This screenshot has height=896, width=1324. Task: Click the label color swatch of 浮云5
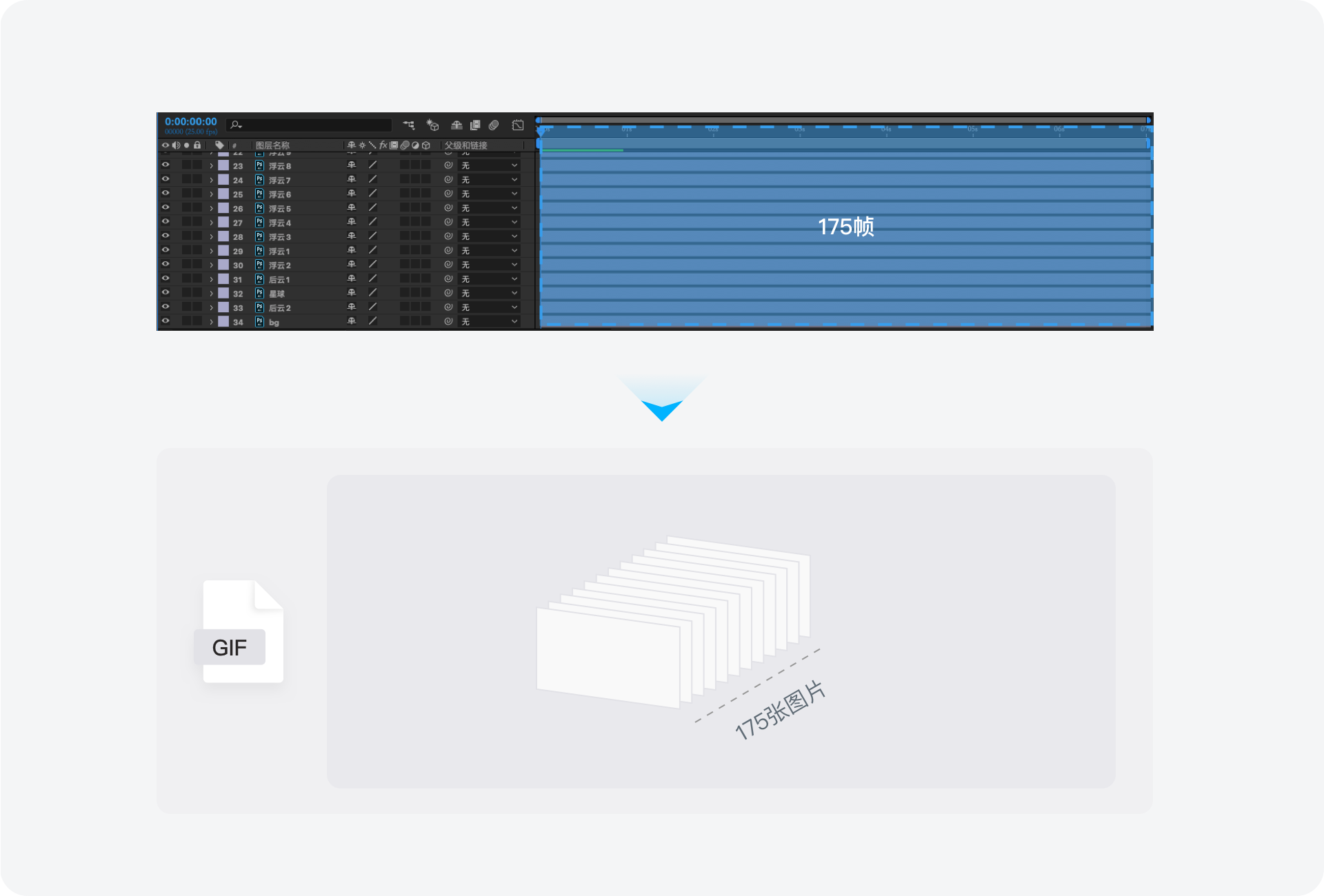pyautogui.click(x=223, y=208)
